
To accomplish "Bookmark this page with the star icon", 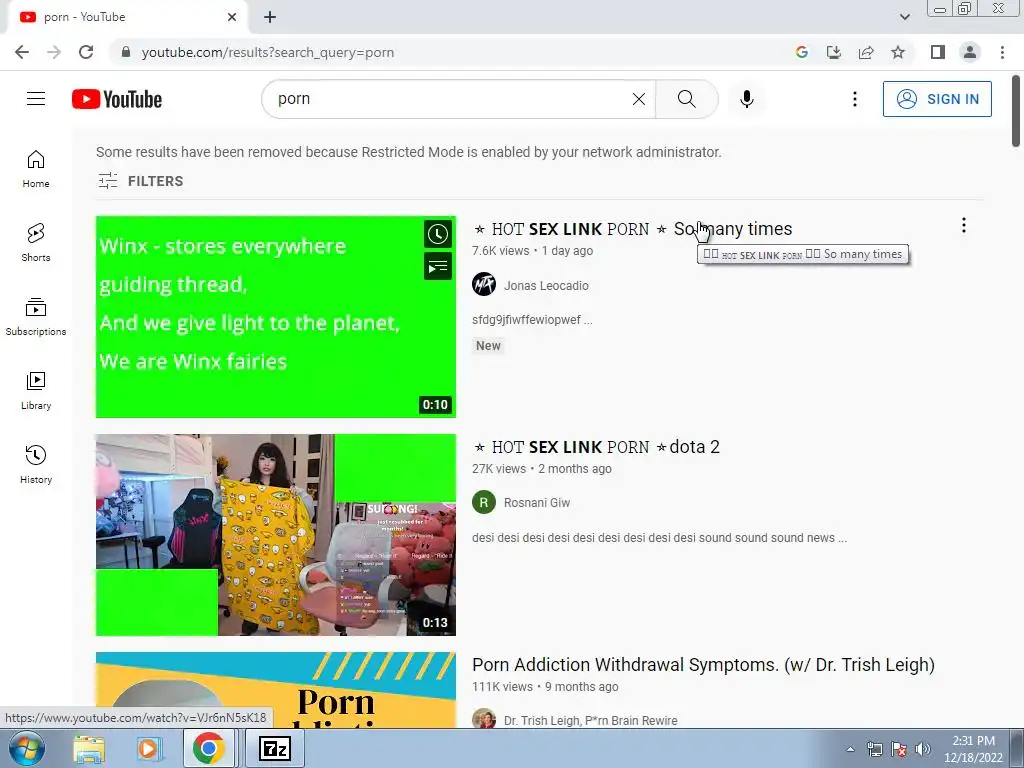I will click(898, 52).
